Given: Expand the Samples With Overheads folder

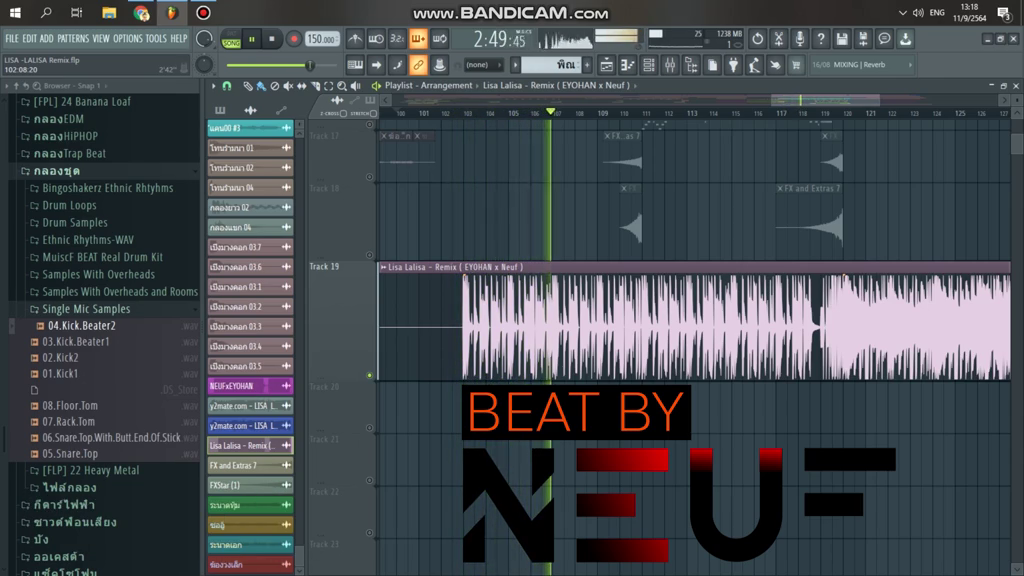Looking at the screenshot, I should click(x=93, y=274).
